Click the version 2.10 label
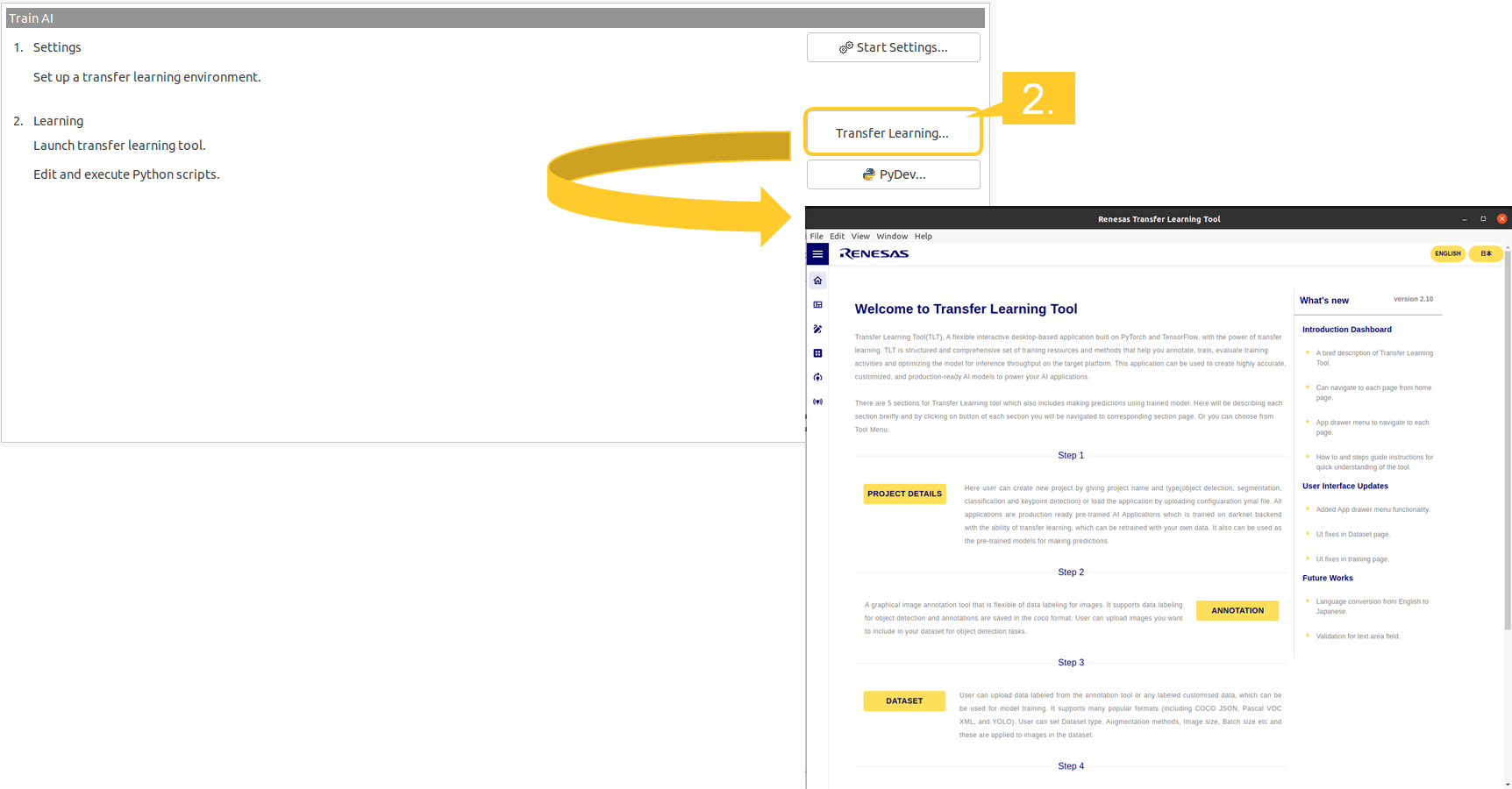 (1413, 299)
